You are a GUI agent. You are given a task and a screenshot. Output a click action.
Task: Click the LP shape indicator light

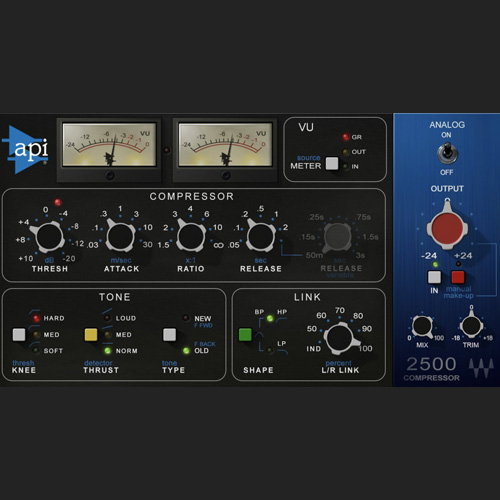click(270, 350)
